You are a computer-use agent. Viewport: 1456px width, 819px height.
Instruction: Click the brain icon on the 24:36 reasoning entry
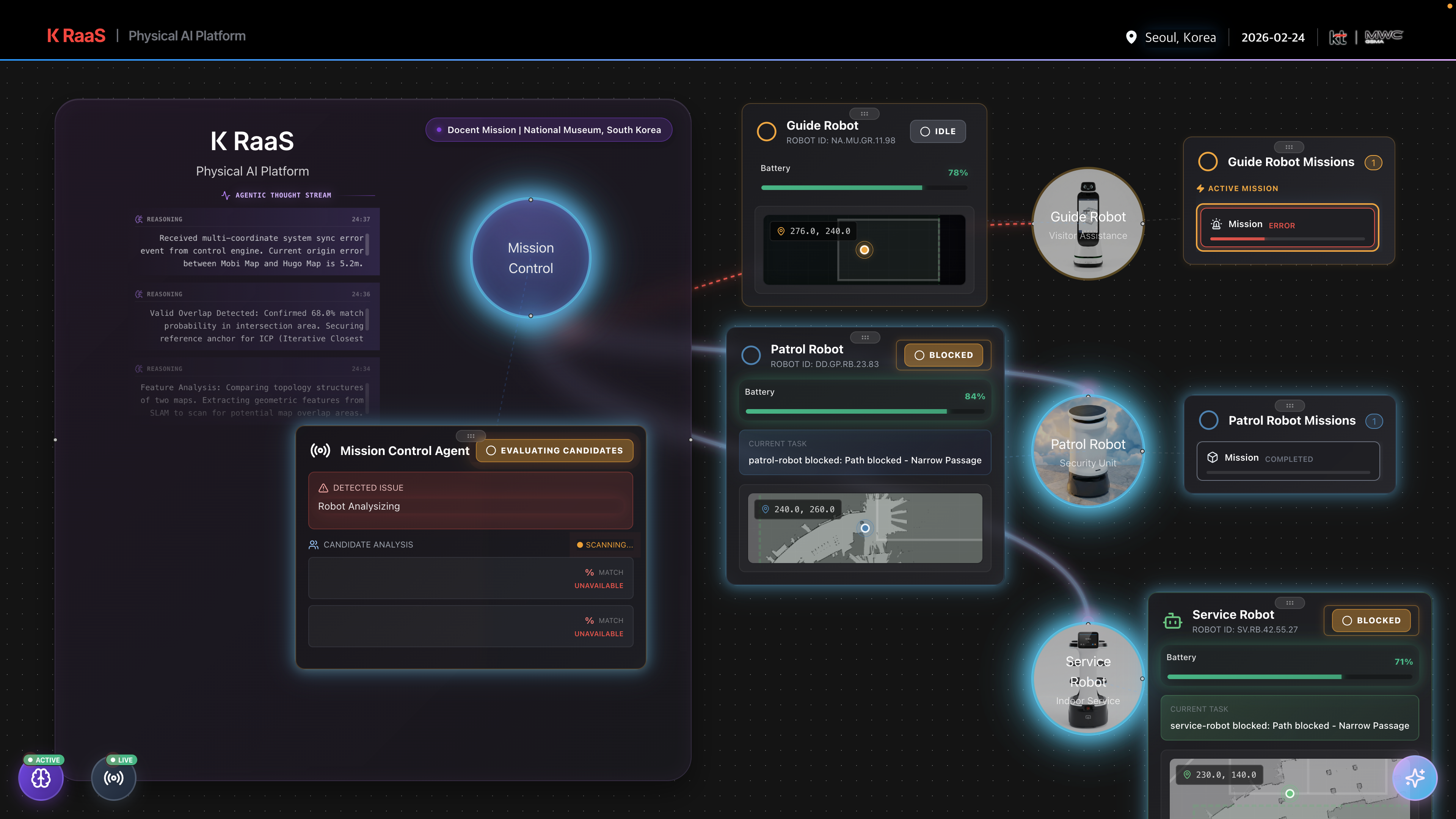pos(139,295)
